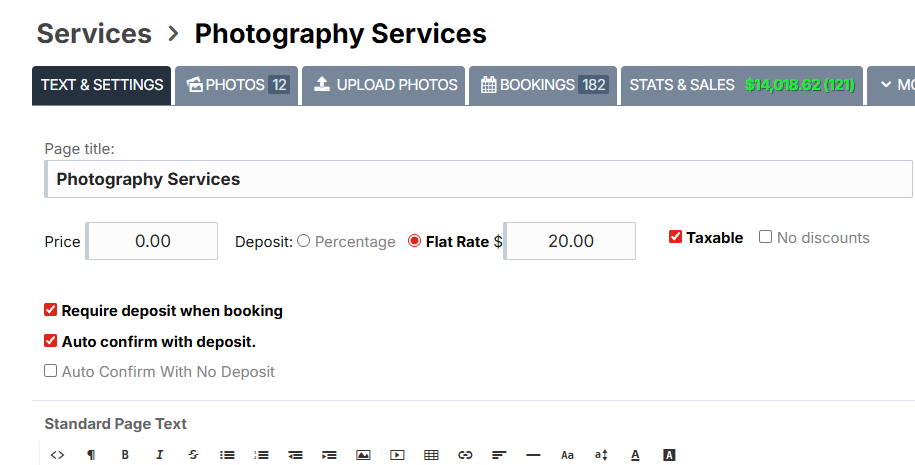The width and height of the screenshot is (915, 465).
Task: Insert an unordered bullet list
Action: [227, 454]
